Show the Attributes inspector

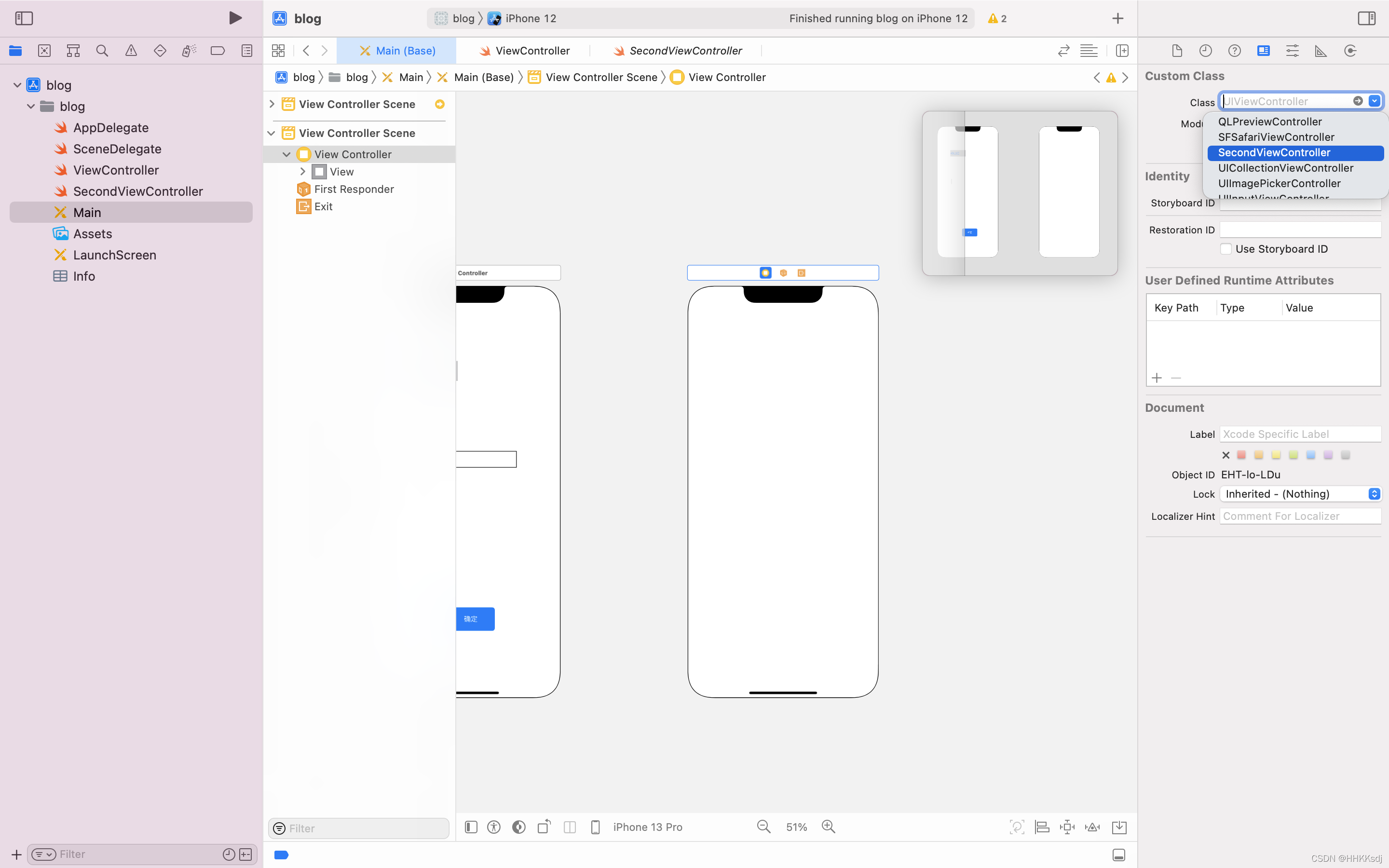1293,51
